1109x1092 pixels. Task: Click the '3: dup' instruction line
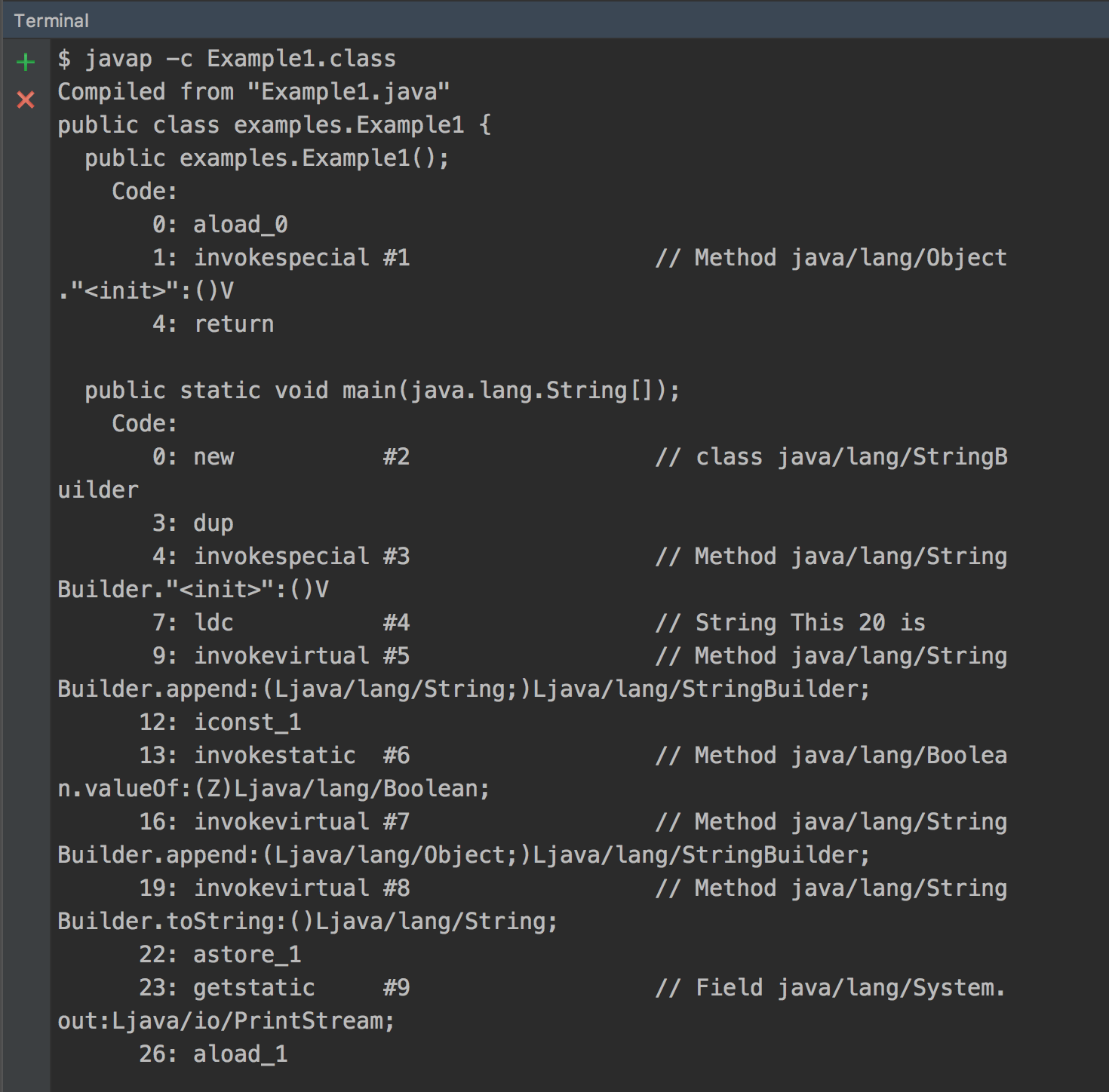pyautogui.click(x=193, y=523)
